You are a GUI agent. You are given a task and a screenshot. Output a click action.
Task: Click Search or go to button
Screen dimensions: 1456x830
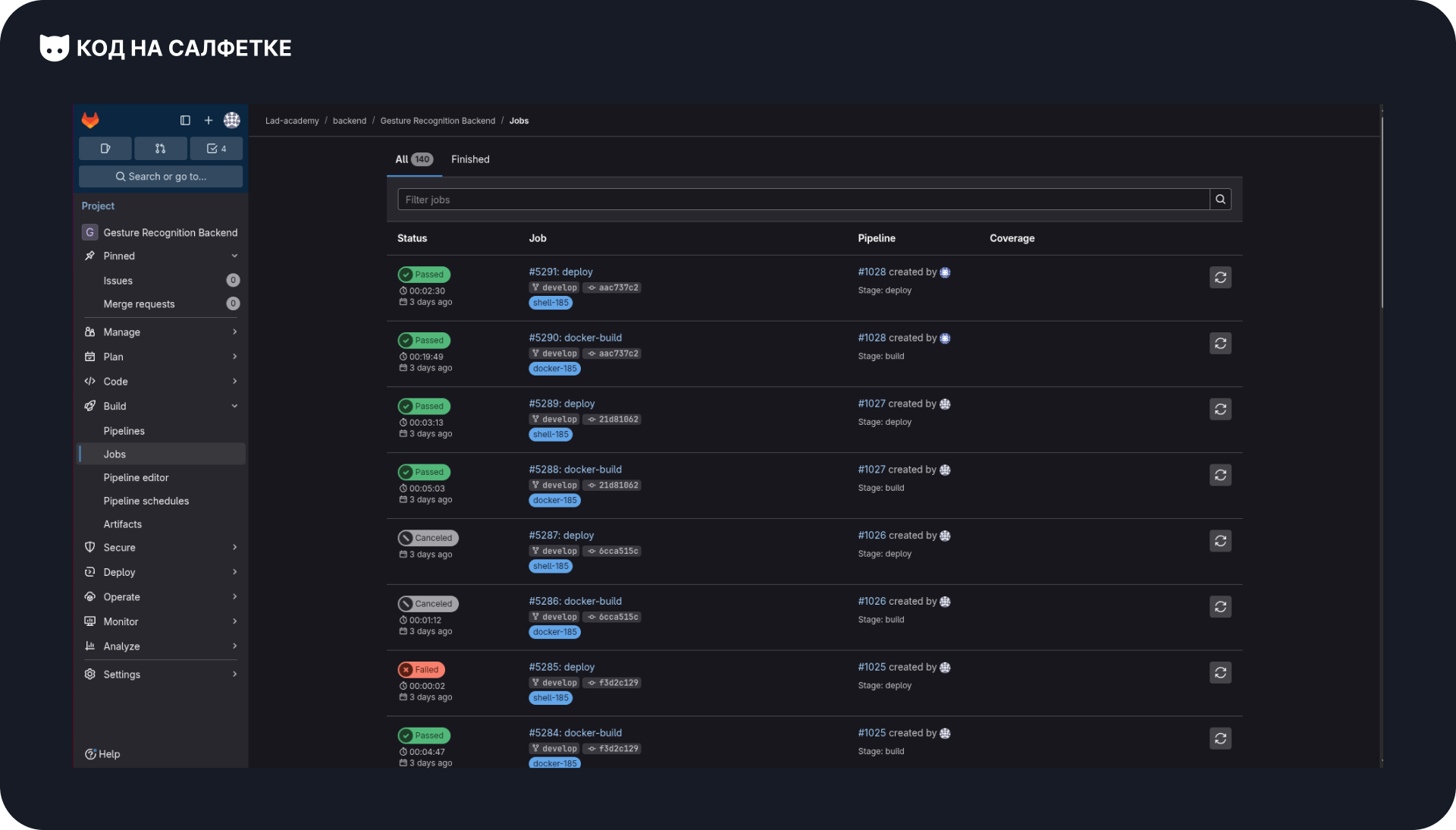tap(161, 177)
